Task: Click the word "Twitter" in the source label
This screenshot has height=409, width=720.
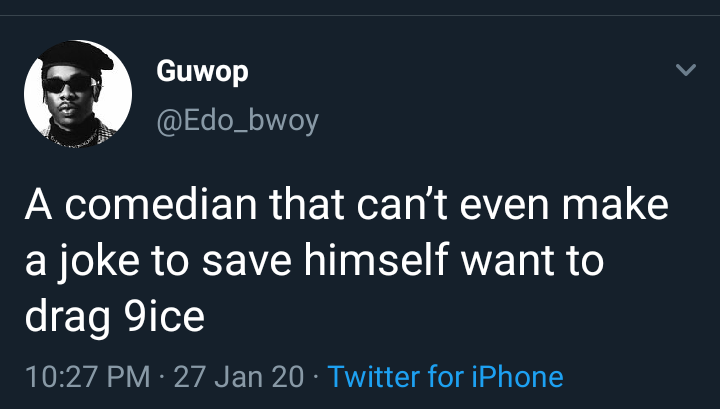Action: [x=374, y=377]
